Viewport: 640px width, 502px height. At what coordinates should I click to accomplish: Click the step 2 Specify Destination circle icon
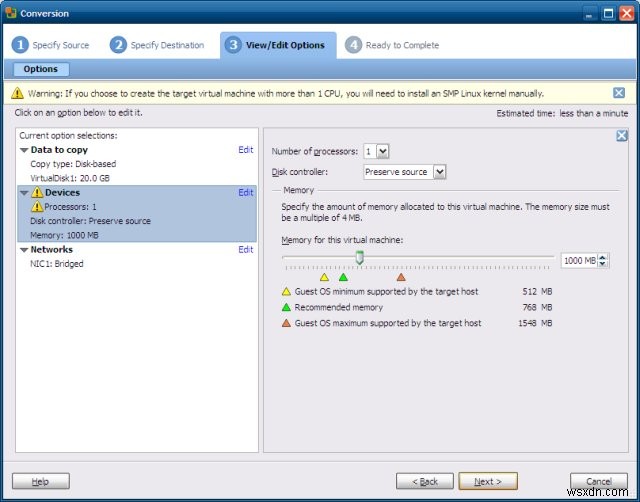click(118, 45)
